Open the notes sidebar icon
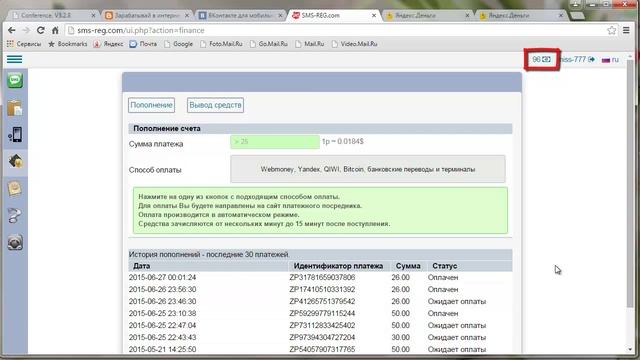Image resolution: width=640 pixels, height=360 pixels. (x=15, y=189)
